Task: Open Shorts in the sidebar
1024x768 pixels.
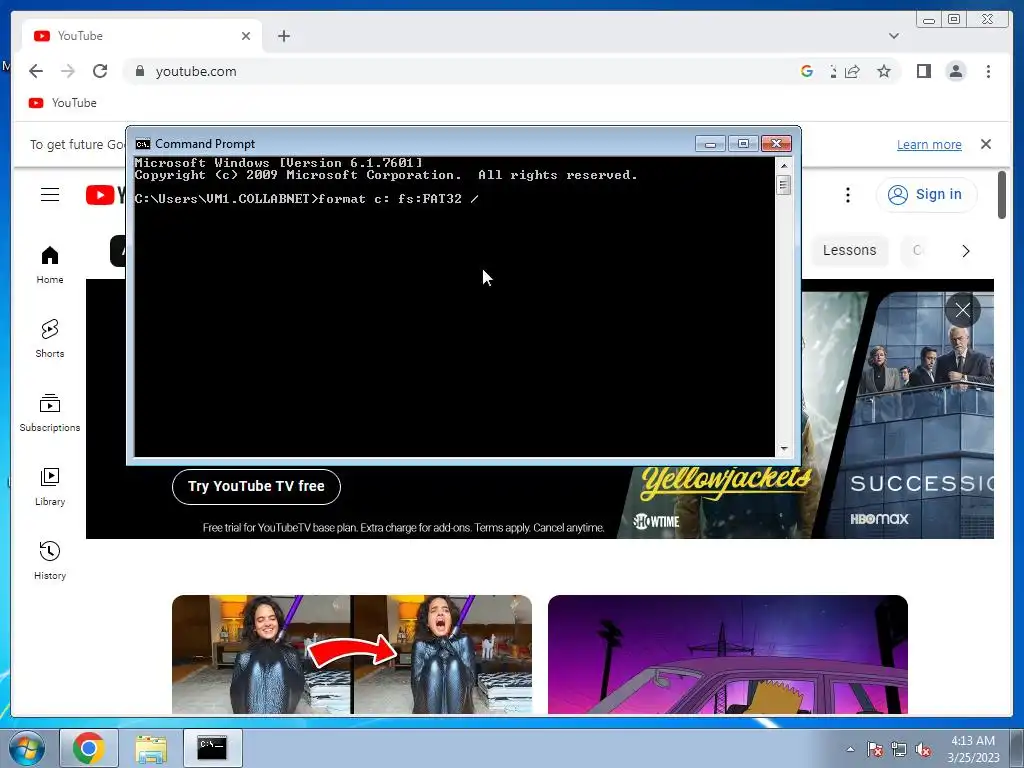Action: tap(50, 338)
